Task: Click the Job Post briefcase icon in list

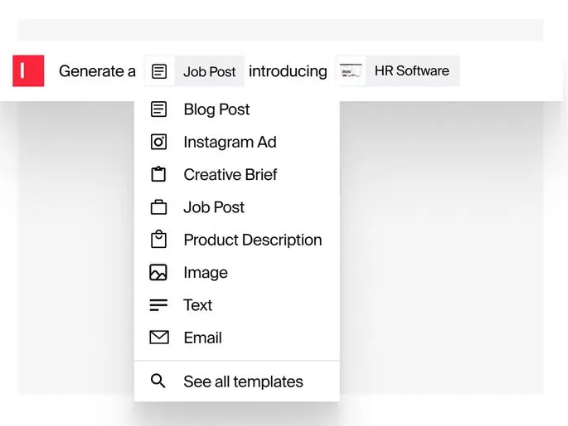Action: pyautogui.click(x=159, y=207)
